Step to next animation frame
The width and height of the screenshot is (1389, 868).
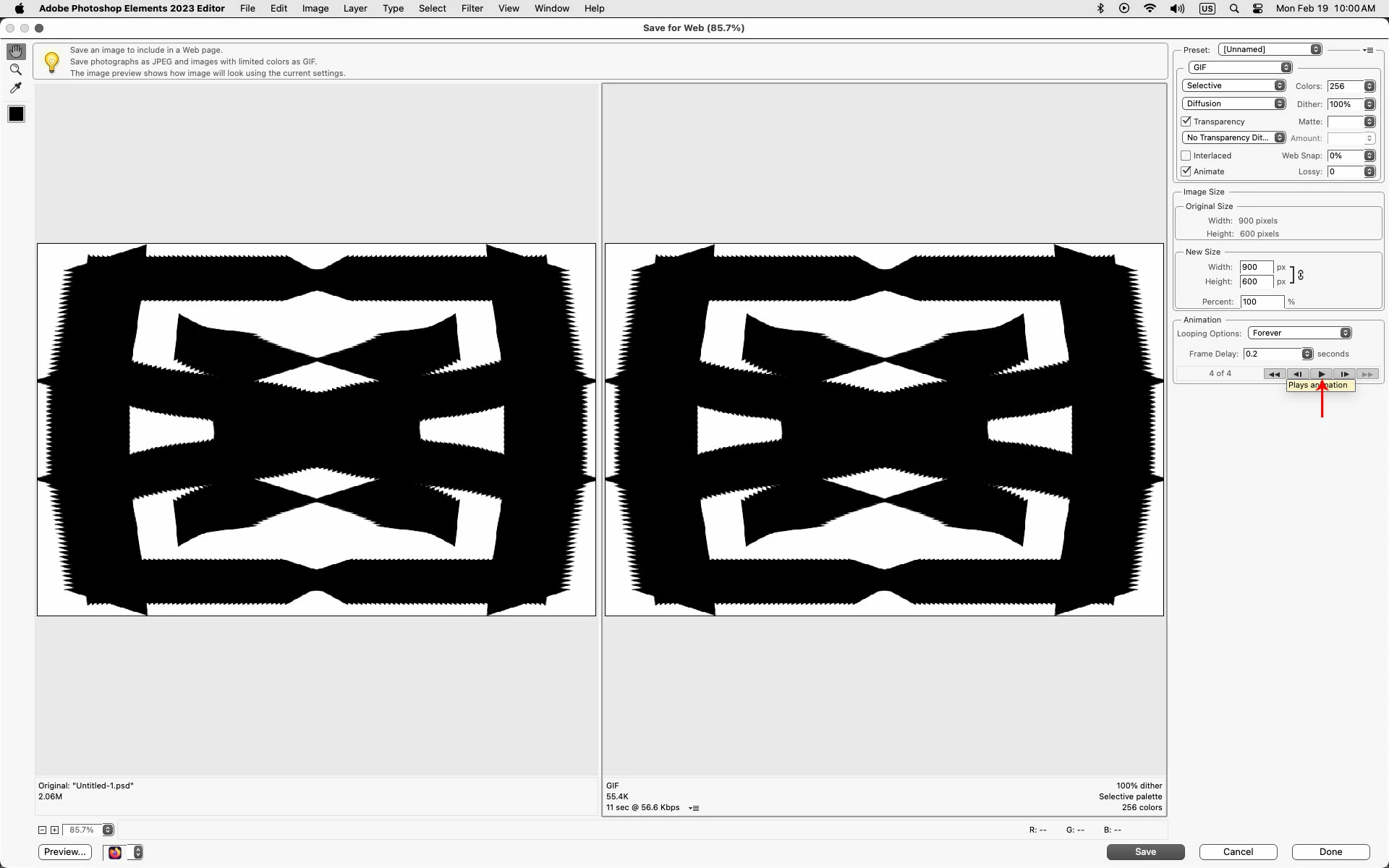tap(1344, 374)
